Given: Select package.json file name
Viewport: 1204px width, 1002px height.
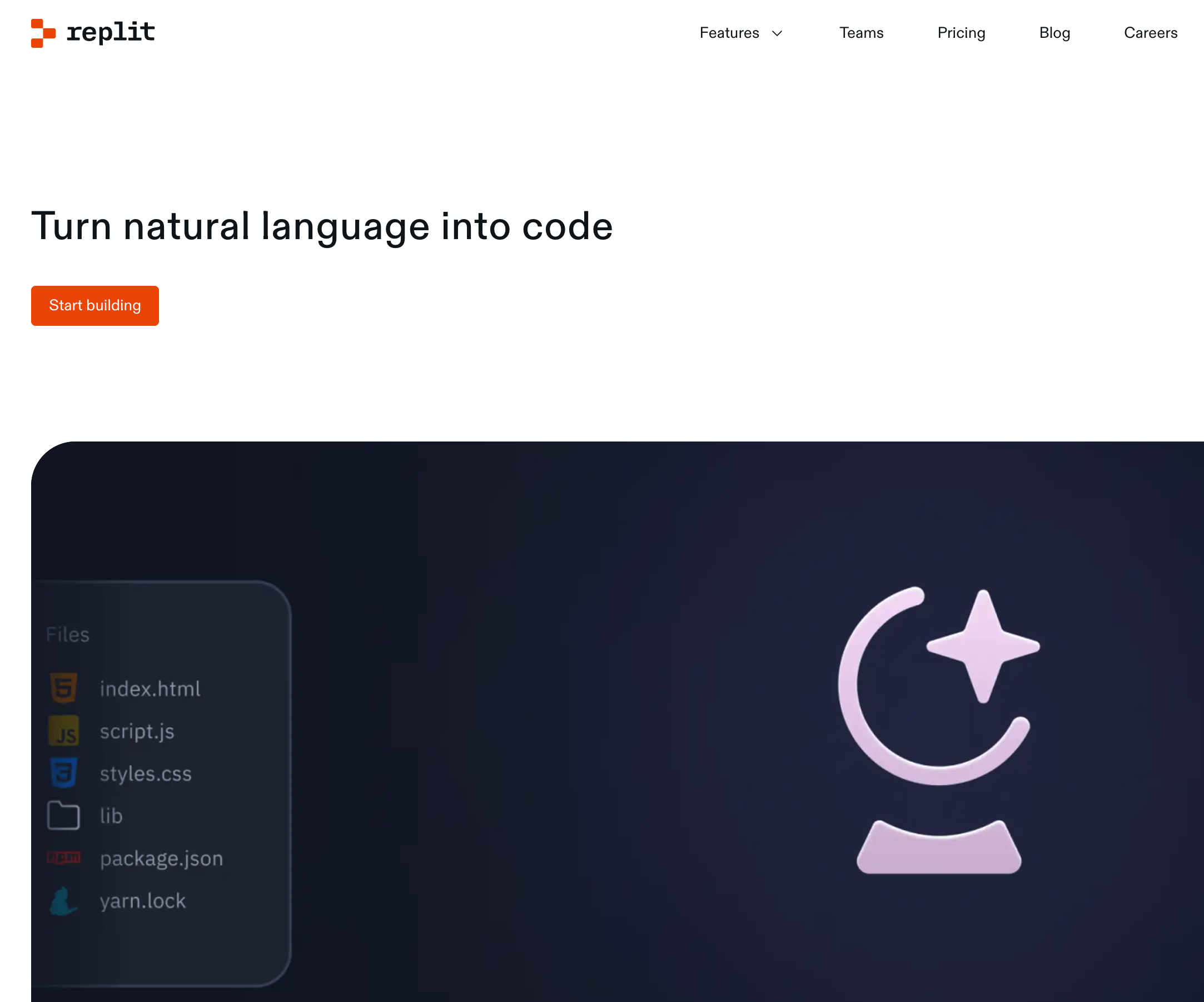Looking at the screenshot, I should click(161, 858).
